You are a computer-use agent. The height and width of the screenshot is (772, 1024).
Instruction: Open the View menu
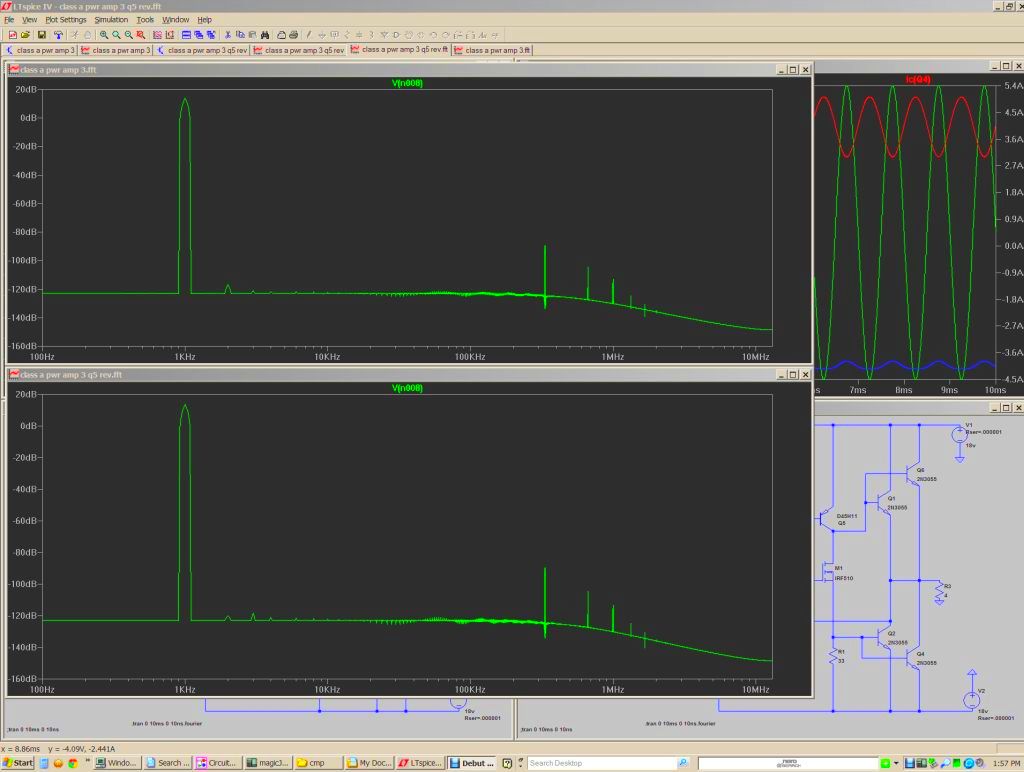[x=29, y=20]
